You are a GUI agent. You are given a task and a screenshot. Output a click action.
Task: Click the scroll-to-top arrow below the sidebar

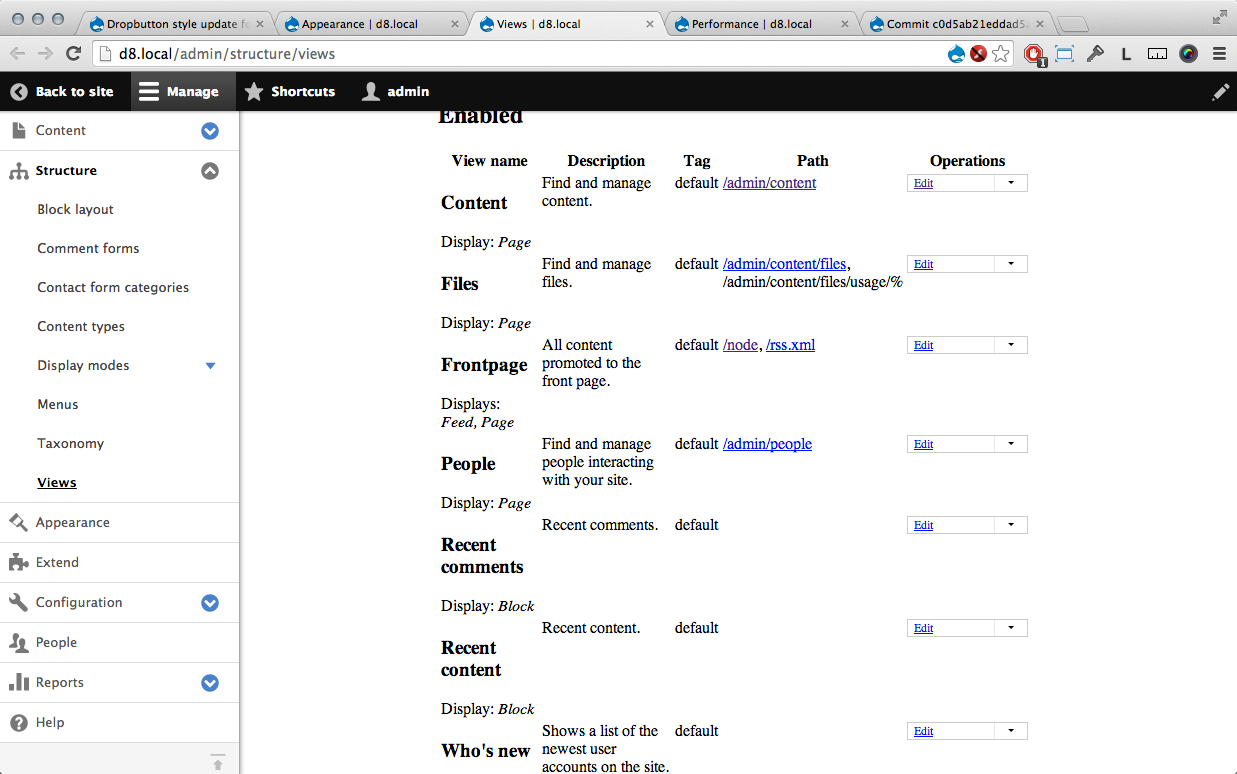tap(218, 761)
